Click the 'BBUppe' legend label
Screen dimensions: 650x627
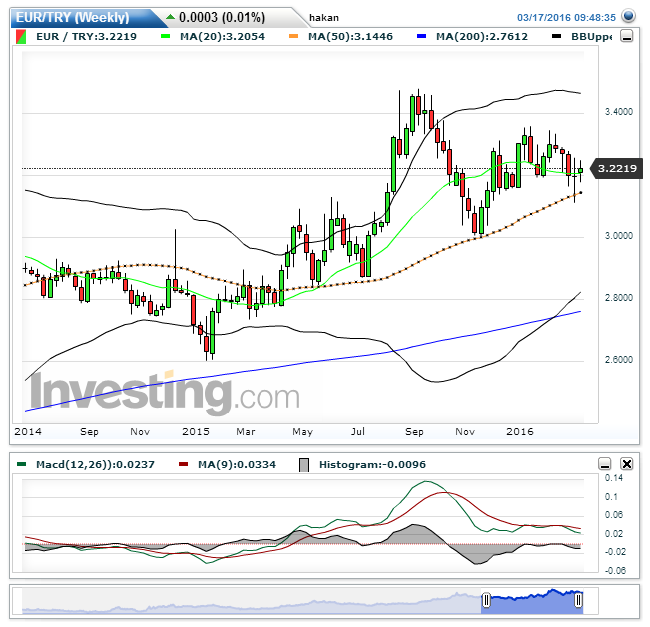click(591, 37)
